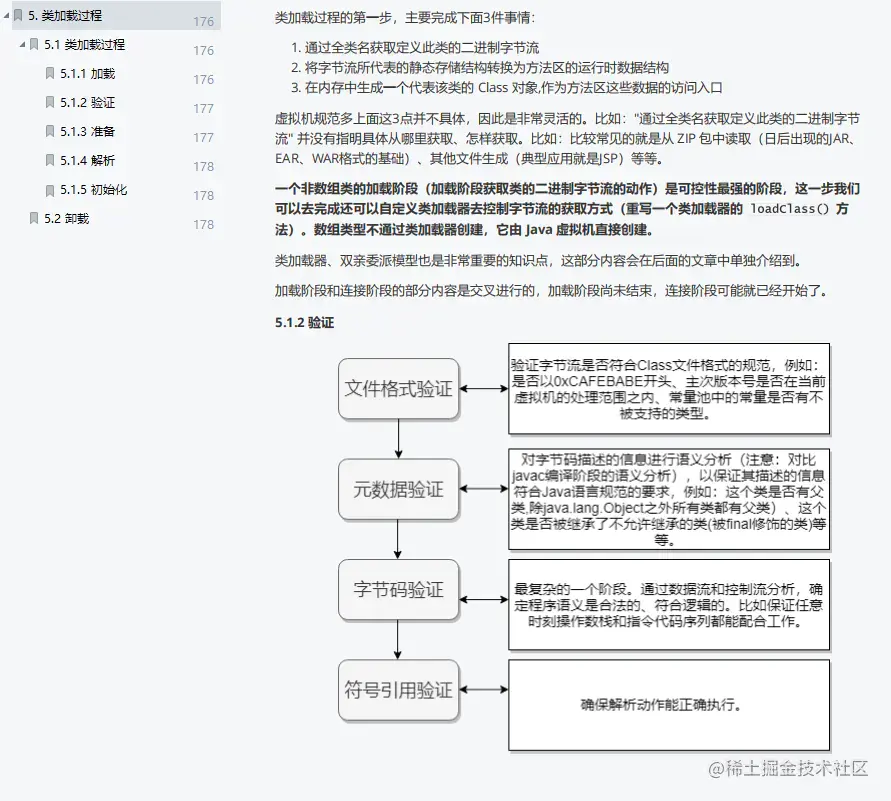Click the bookmark icon beside "5.1.1 加载"
Image resolution: width=891 pixels, height=801 pixels.
tap(49, 73)
